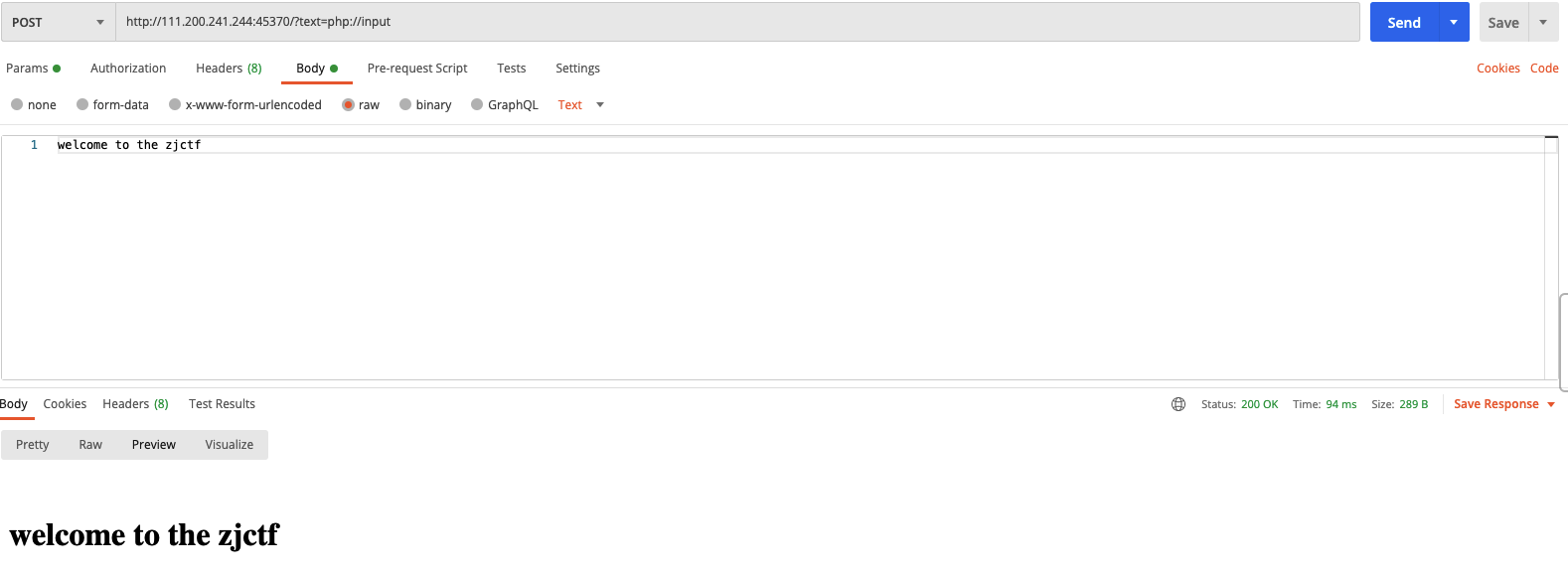
Task: Select the none body type
Action: (34, 104)
